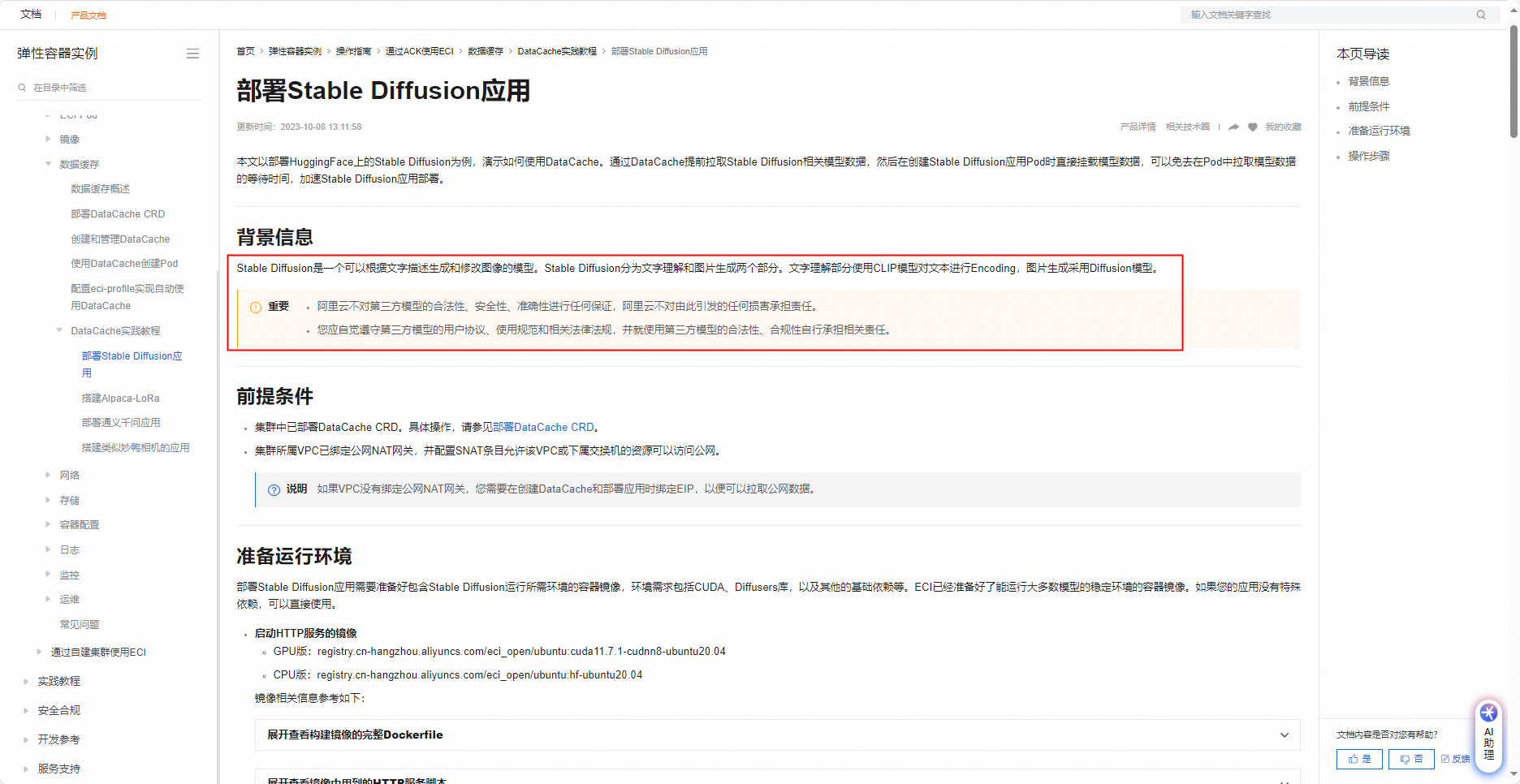Screen dimensions: 1520x784
Task: Expand the 镜像 tree node
Action: tap(48, 139)
